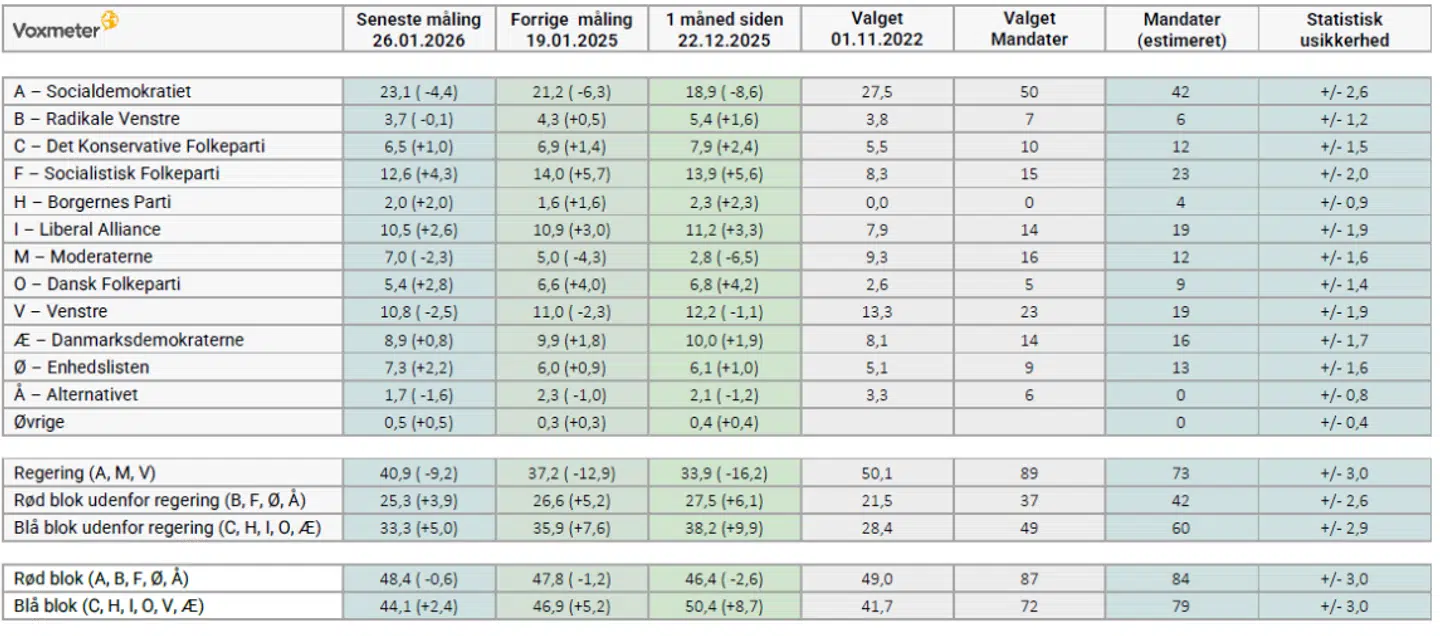This screenshot has width=1440, height=636.
Task: Select the 'Valget 01.11.2022' column header
Action: pyautogui.click(x=877, y=30)
